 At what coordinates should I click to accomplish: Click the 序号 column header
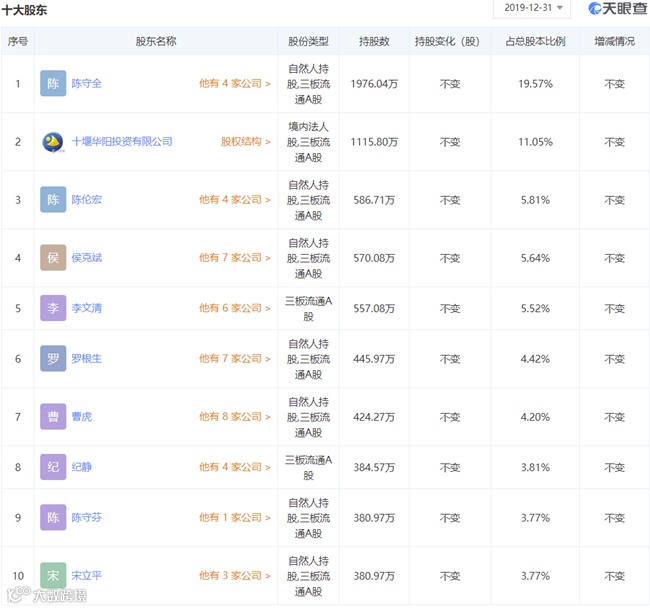(x=18, y=41)
